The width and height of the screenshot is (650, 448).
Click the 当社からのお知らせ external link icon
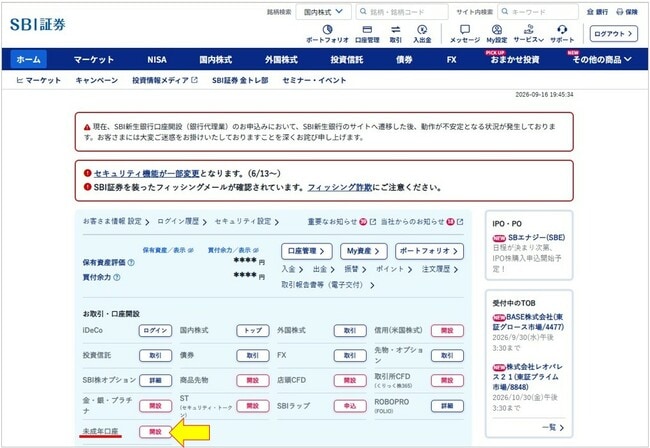point(460,222)
